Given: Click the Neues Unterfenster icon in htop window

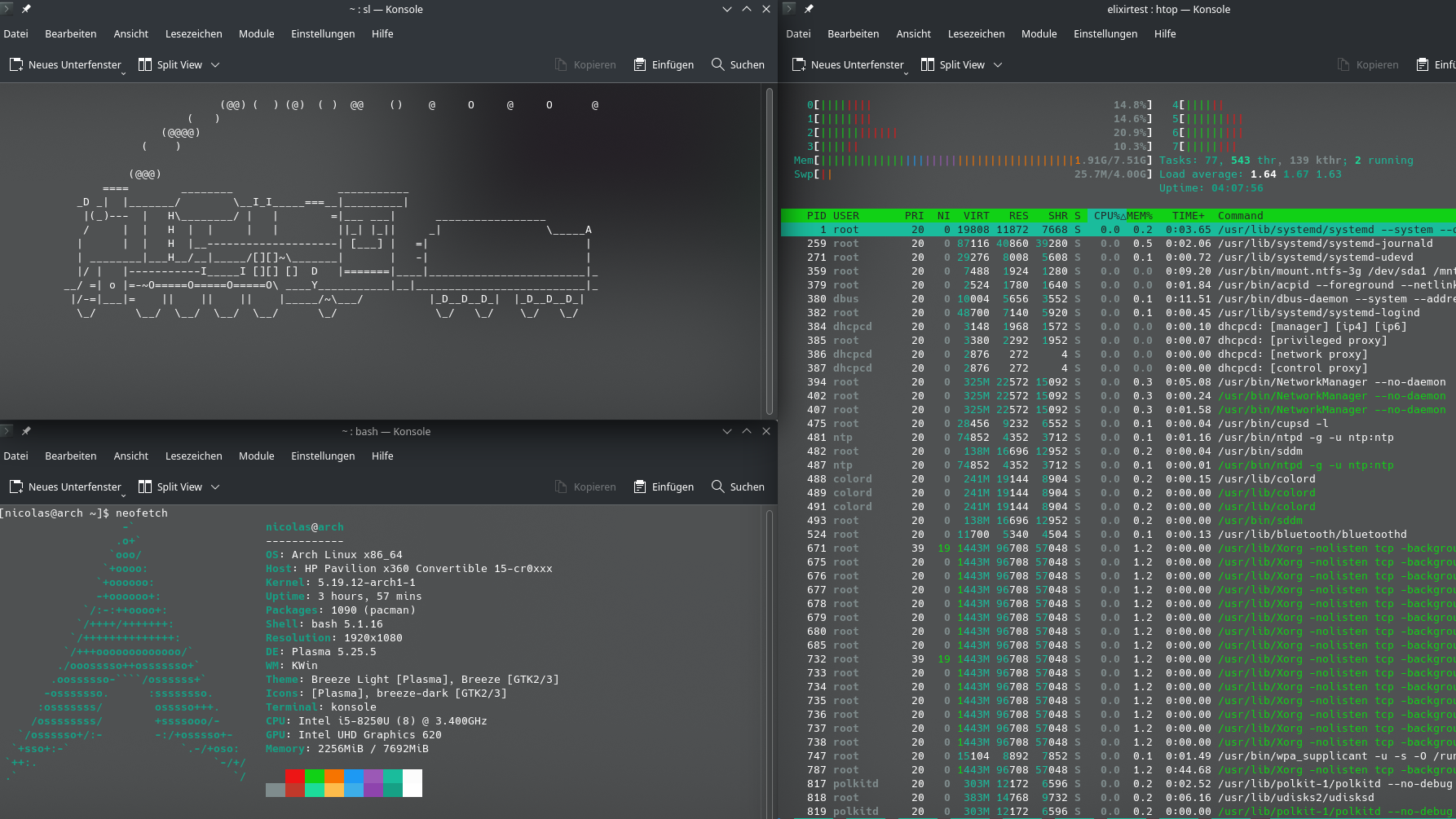Looking at the screenshot, I should [x=799, y=64].
